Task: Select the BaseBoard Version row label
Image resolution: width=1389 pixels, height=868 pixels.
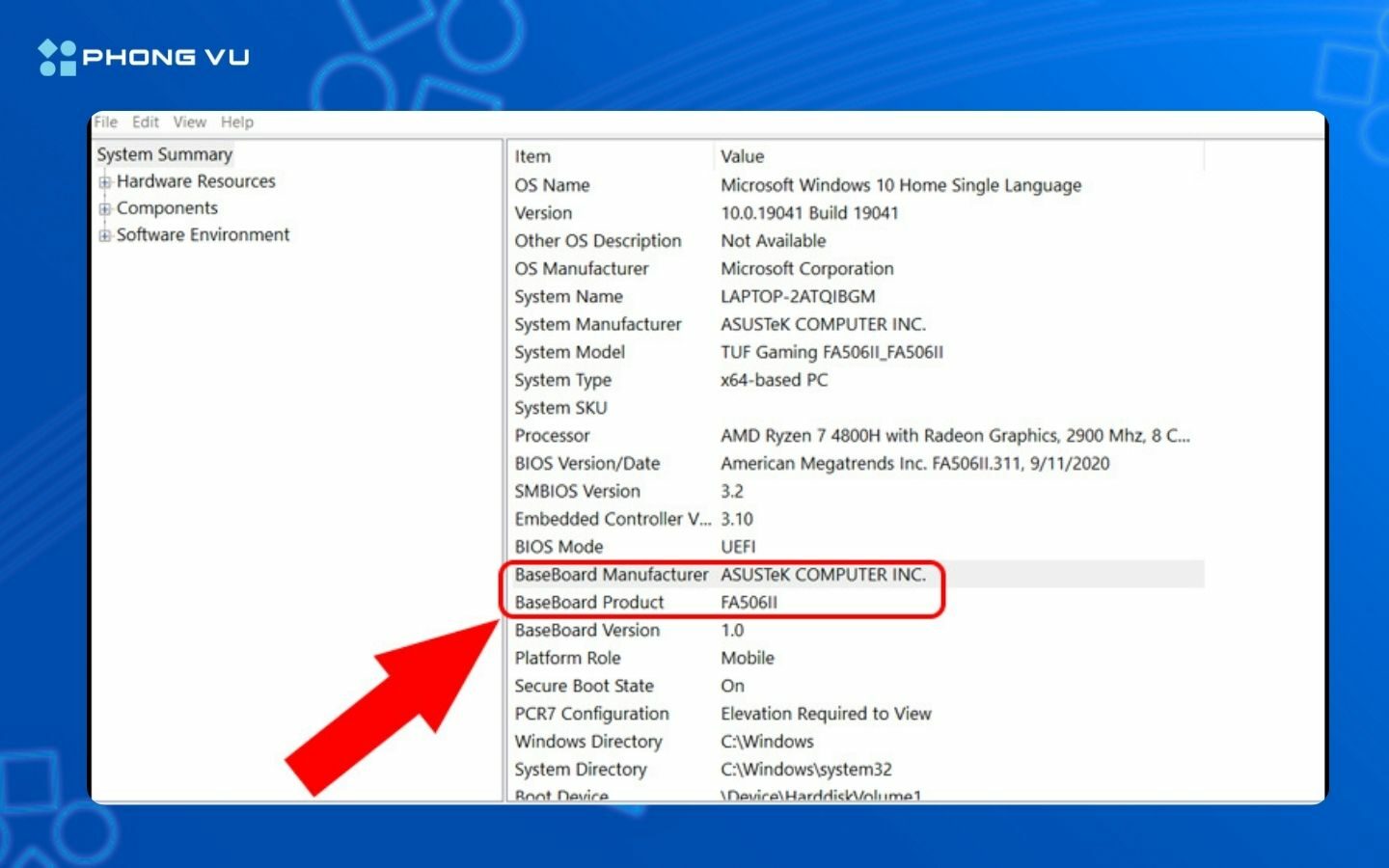Action: [586, 631]
